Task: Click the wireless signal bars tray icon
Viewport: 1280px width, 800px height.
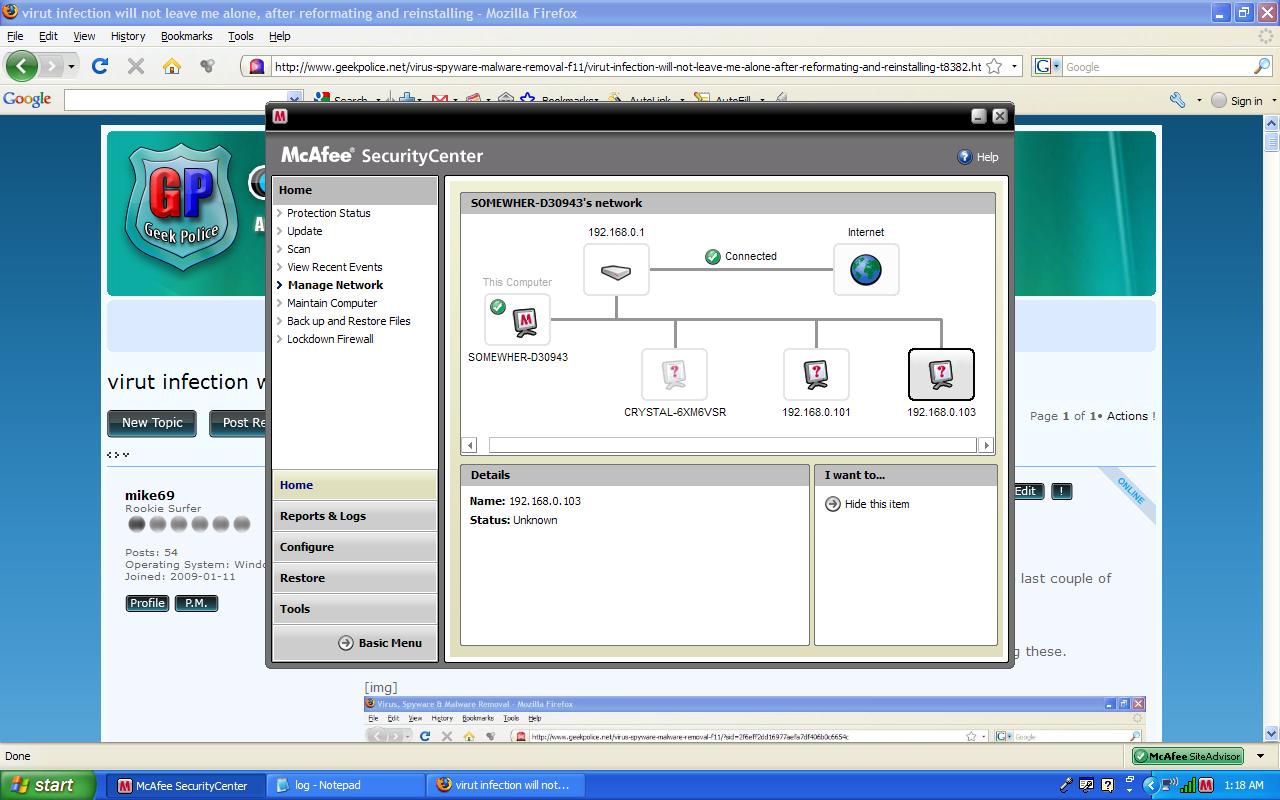Action: pyautogui.click(x=1188, y=786)
